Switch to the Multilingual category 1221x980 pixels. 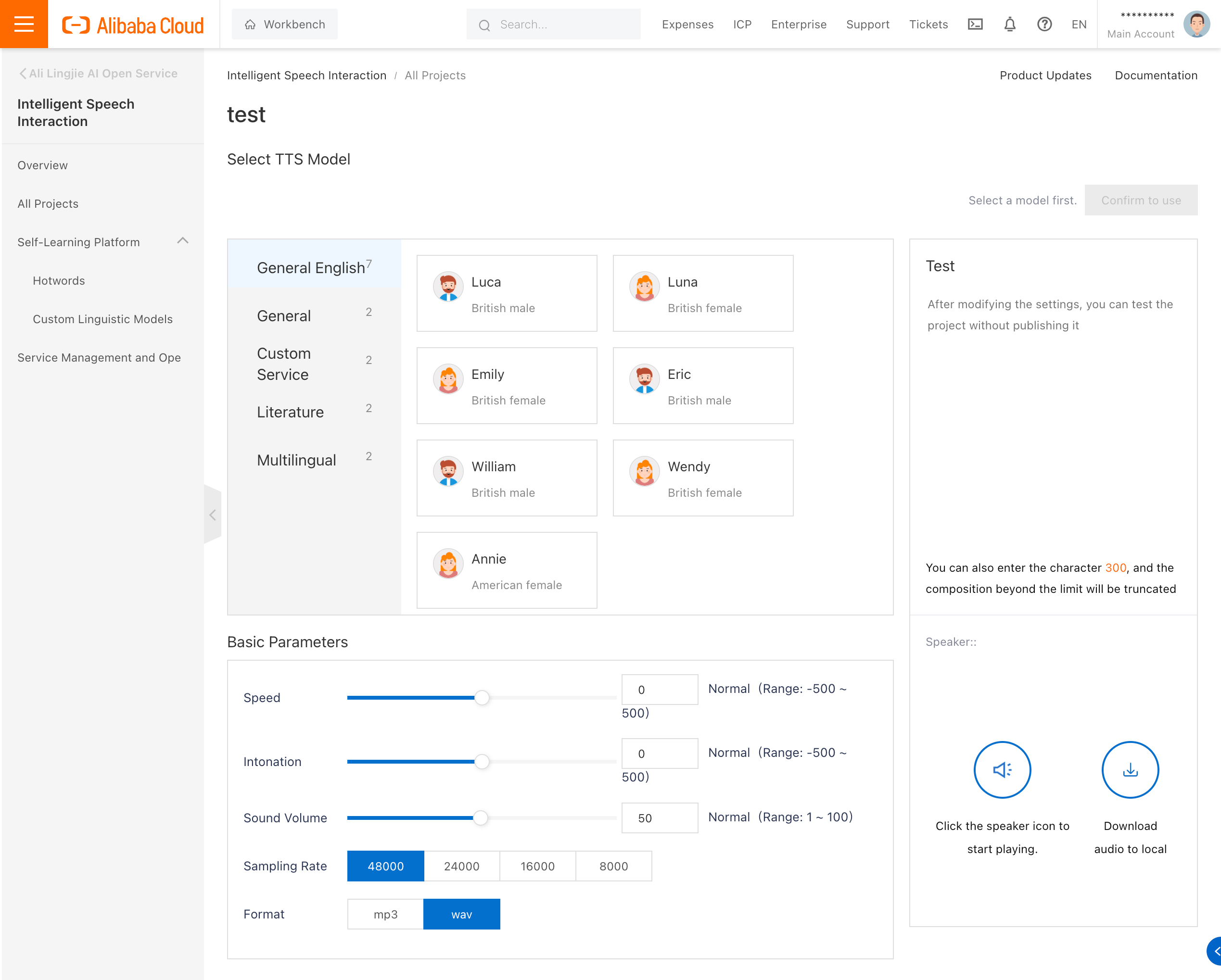tap(296, 460)
